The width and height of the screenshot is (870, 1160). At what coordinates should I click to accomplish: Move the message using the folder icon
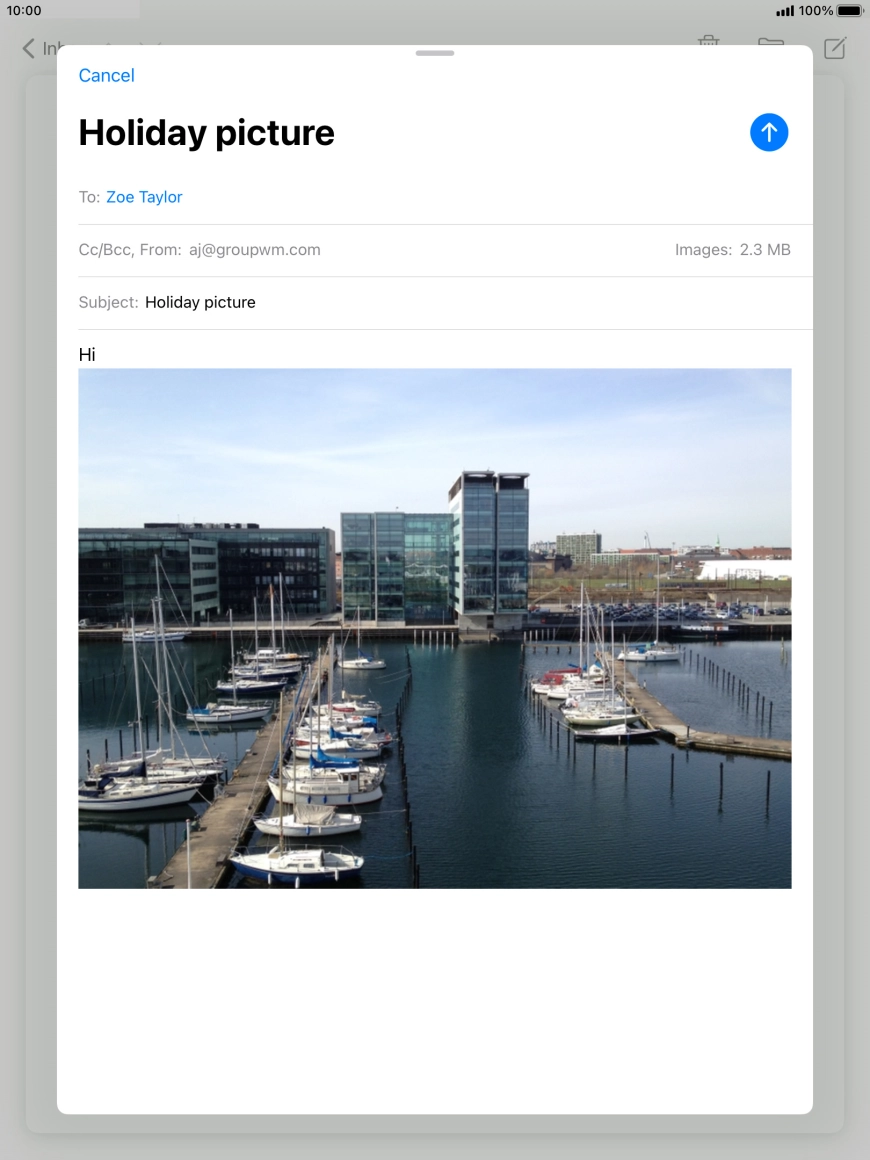[770, 47]
